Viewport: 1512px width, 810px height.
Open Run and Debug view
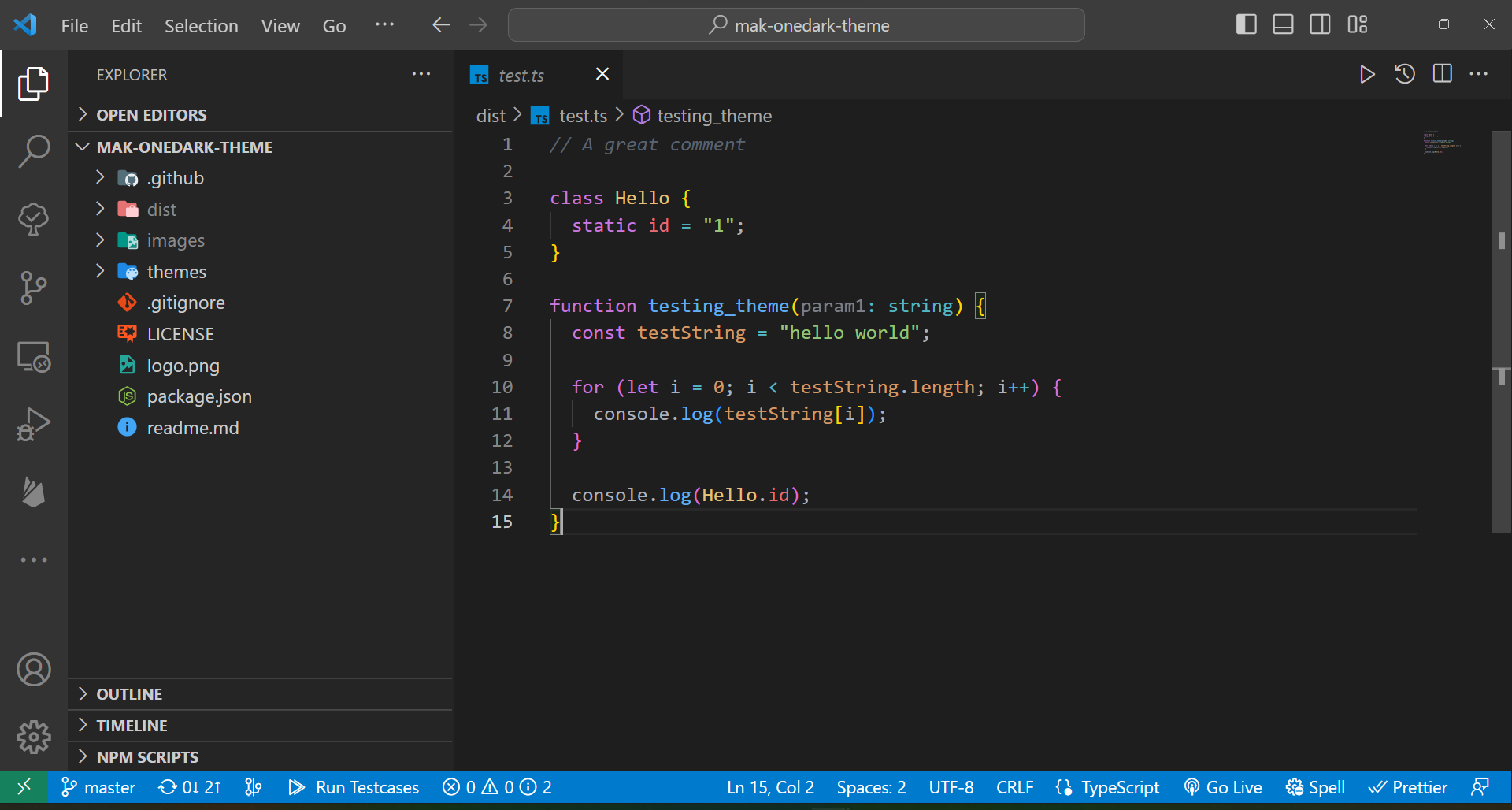coord(34,425)
